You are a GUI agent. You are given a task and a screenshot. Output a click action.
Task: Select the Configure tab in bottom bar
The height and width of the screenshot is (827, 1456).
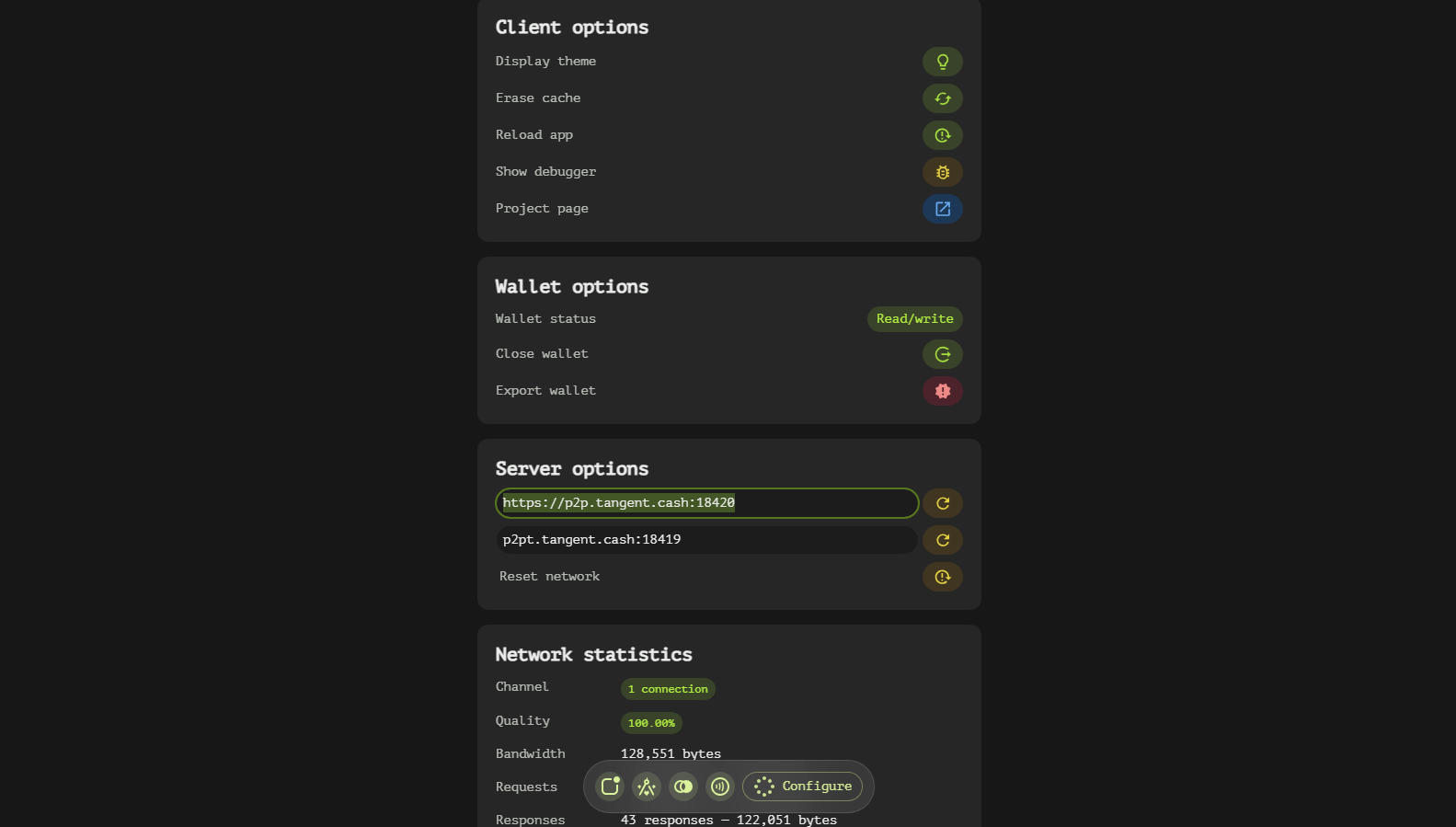coord(803,787)
